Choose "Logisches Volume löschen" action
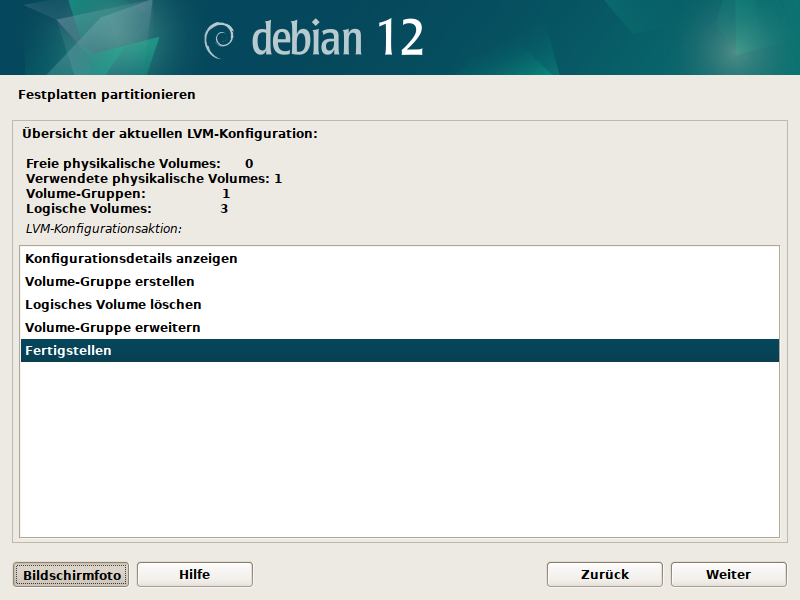This screenshot has width=800, height=600. (113, 304)
